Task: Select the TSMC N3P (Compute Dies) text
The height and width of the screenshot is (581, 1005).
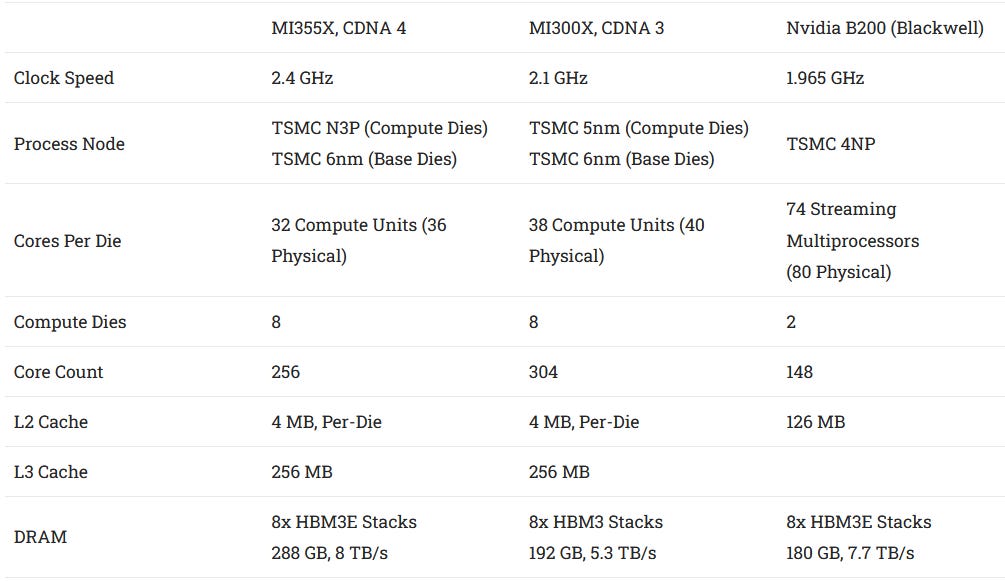Action: (x=379, y=128)
